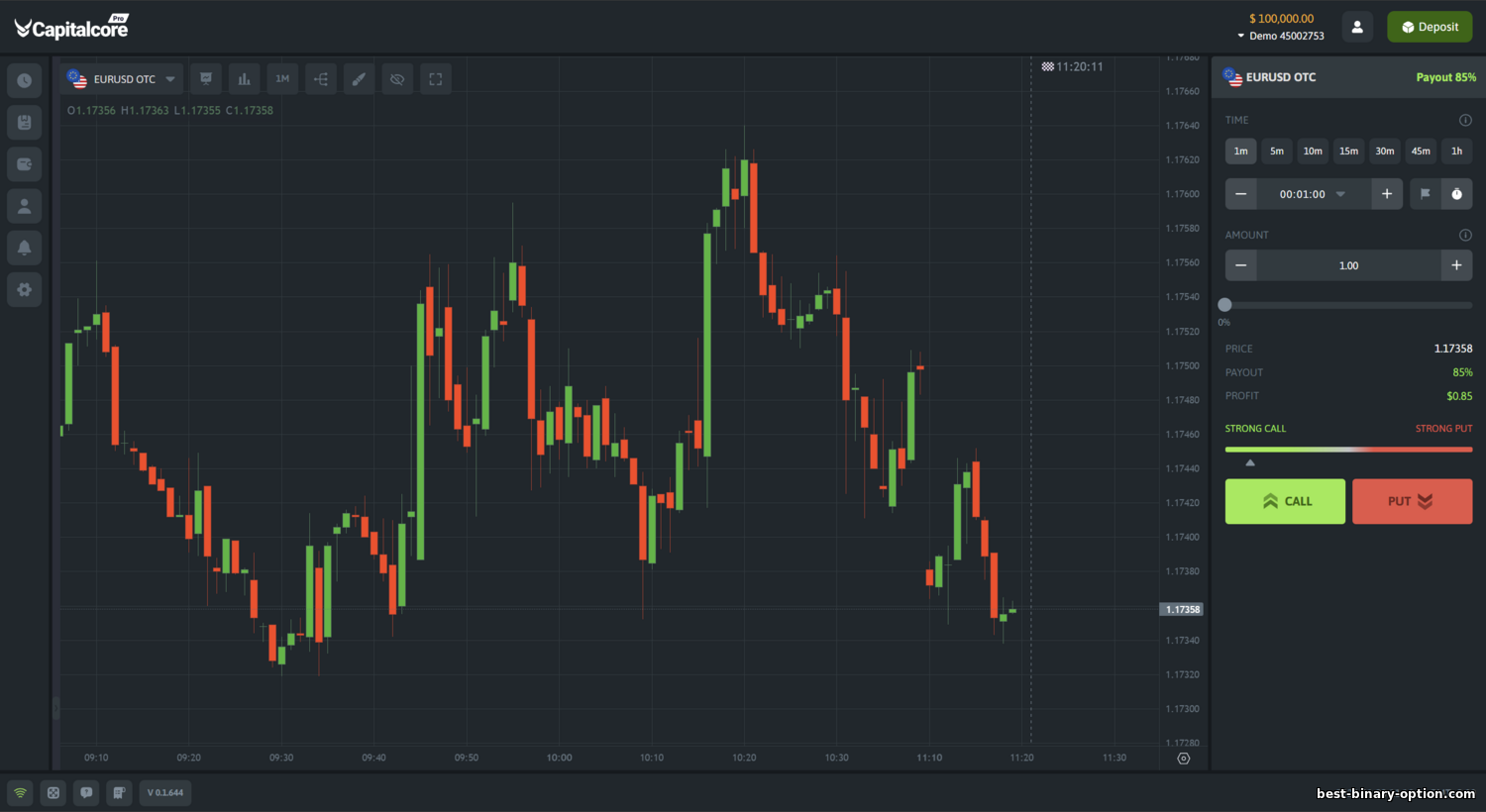Expand the Demo 45002753 account dropdown
1486x812 pixels.
(x=1281, y=36)
